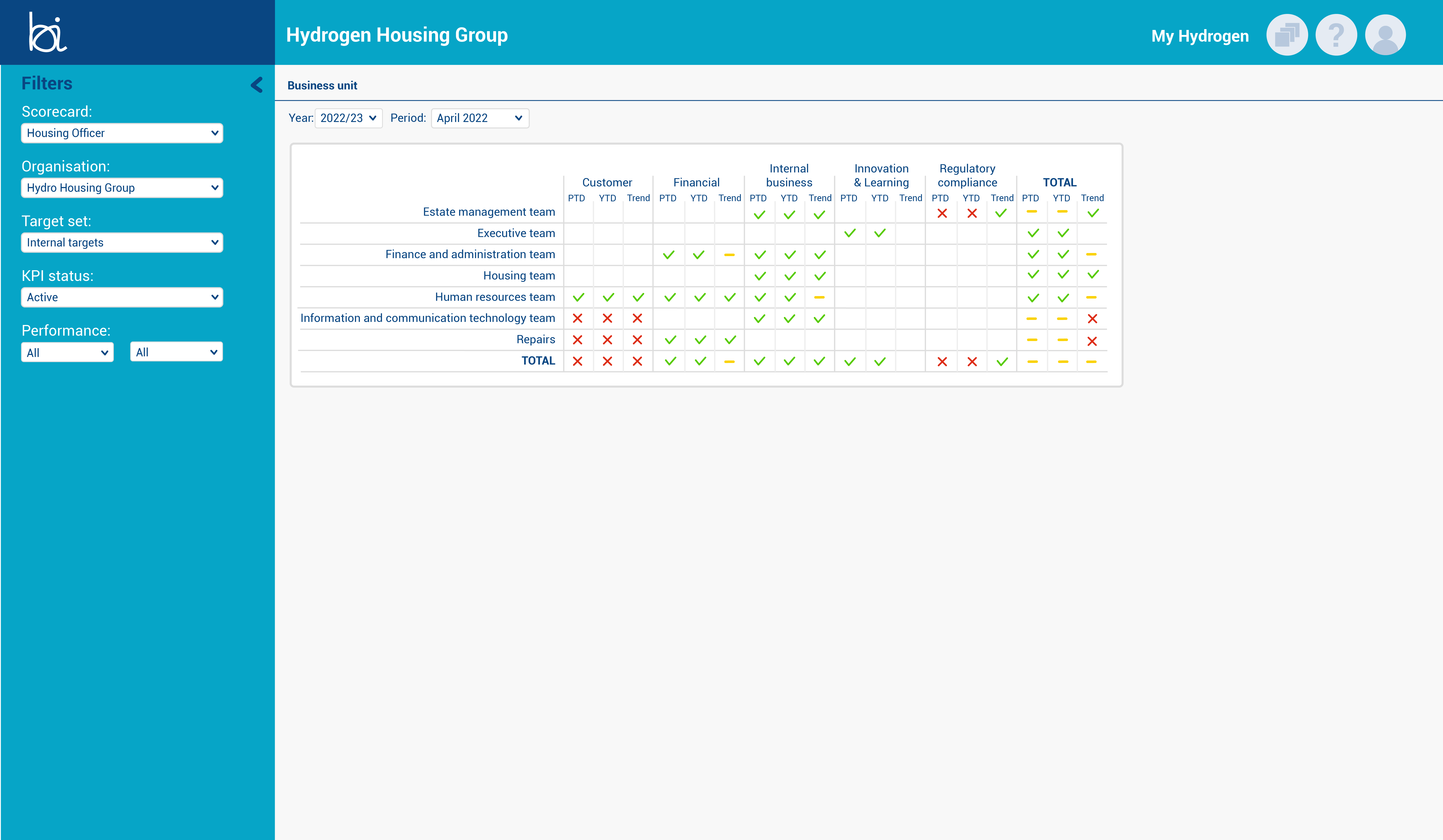
Task: Open the Scorecard dropdown showing Housing Officer
Action: pyautogui.click(x=122, y=133)
